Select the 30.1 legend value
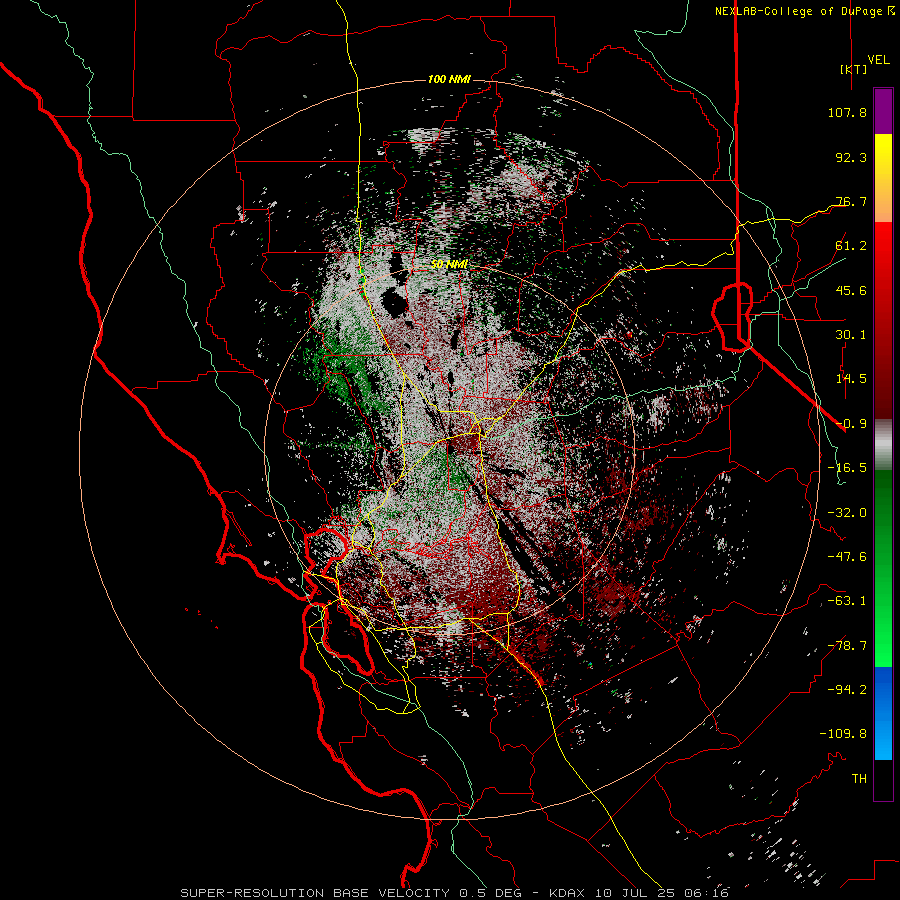The width and height of the screenshot is (900, 900). 851,335
